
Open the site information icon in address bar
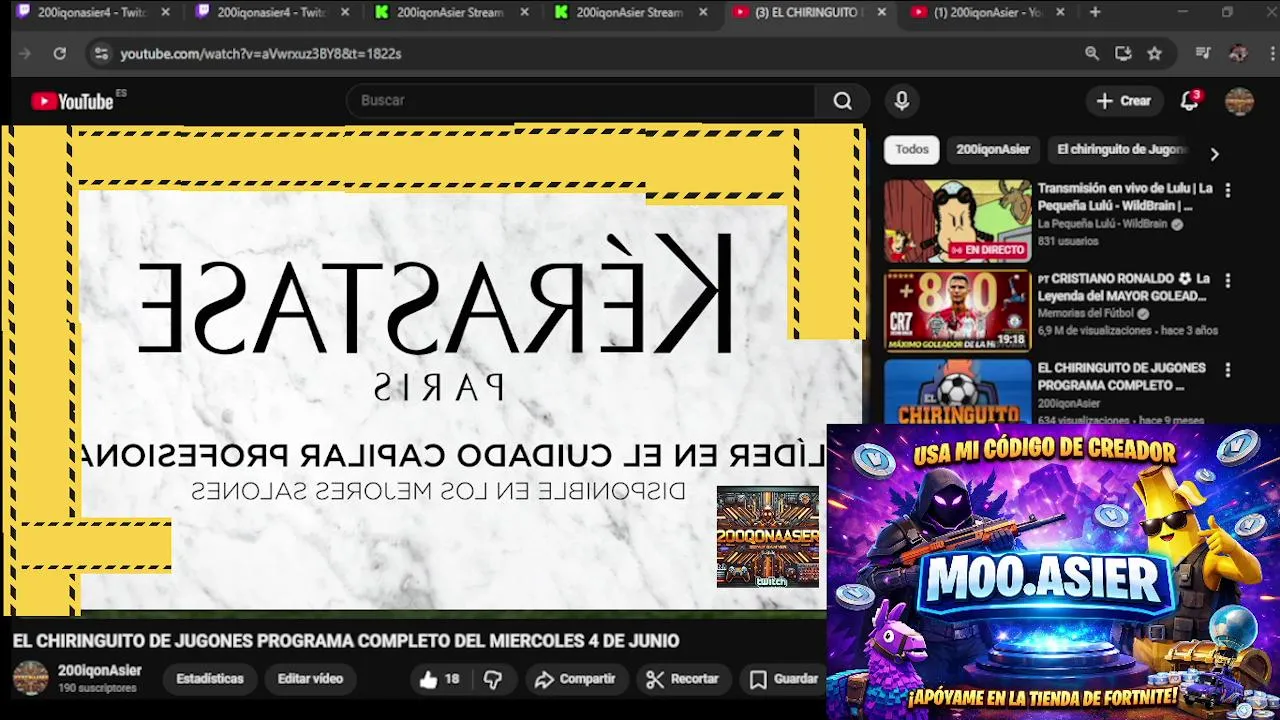tap(100, 54)
